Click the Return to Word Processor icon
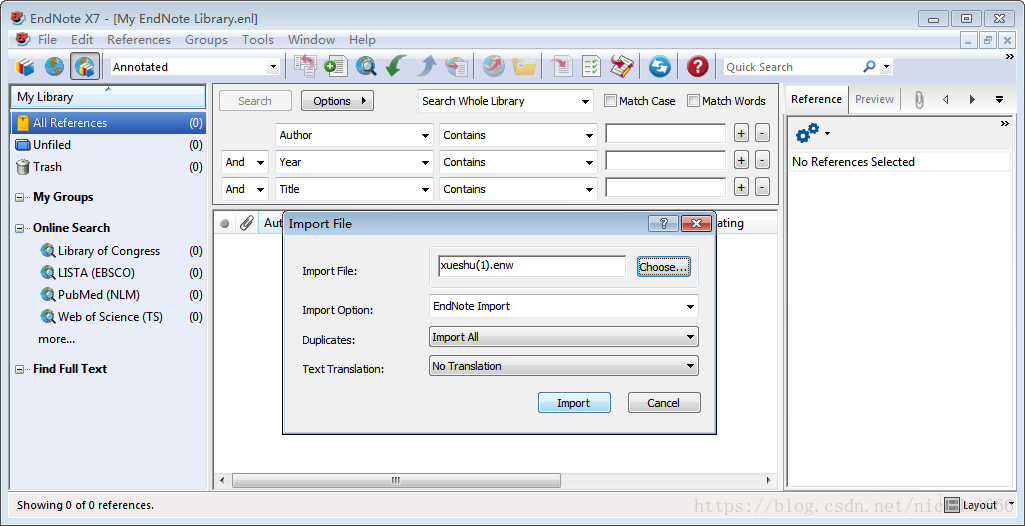 click(622, 66)
